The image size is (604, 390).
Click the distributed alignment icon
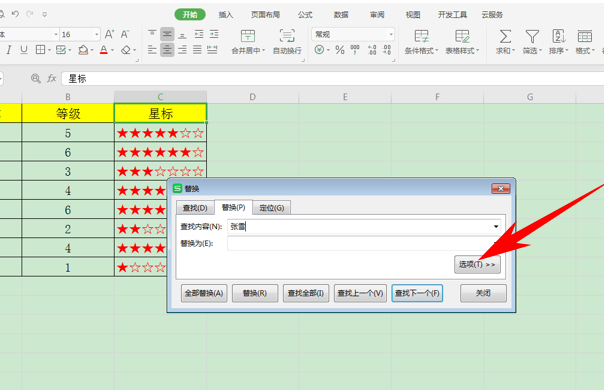tap(212, 50)
